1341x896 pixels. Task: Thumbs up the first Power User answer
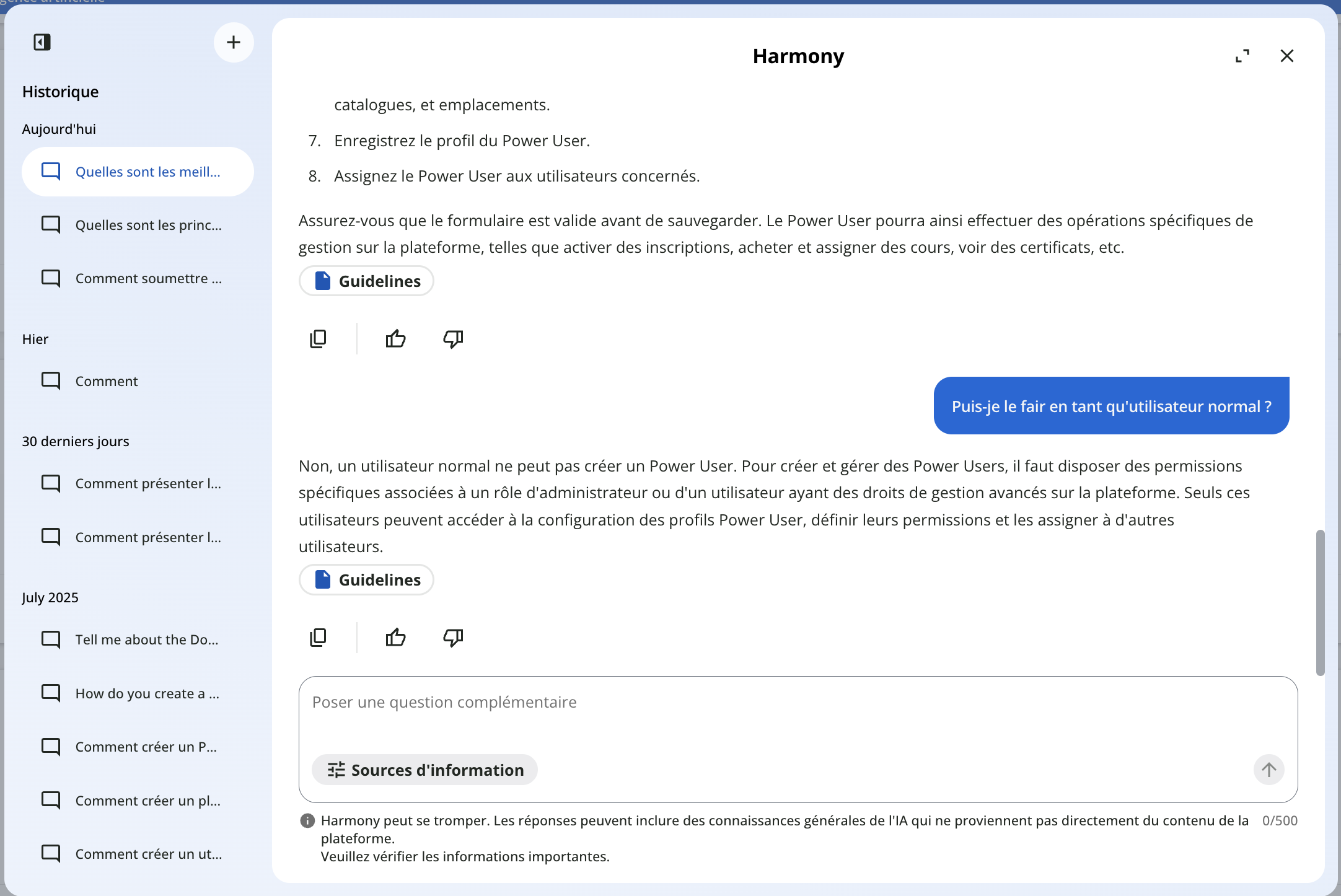395,339
